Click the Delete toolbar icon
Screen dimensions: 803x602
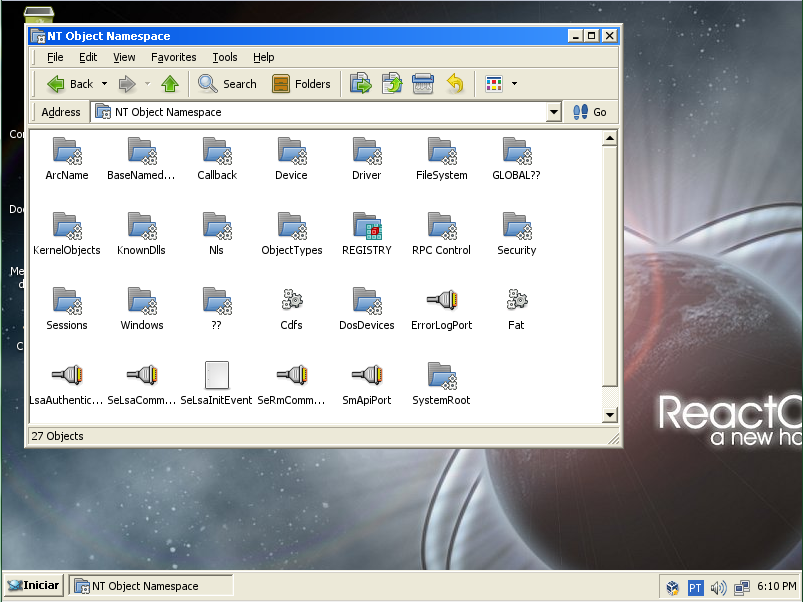pyautogui.click(x=422, y=84)
